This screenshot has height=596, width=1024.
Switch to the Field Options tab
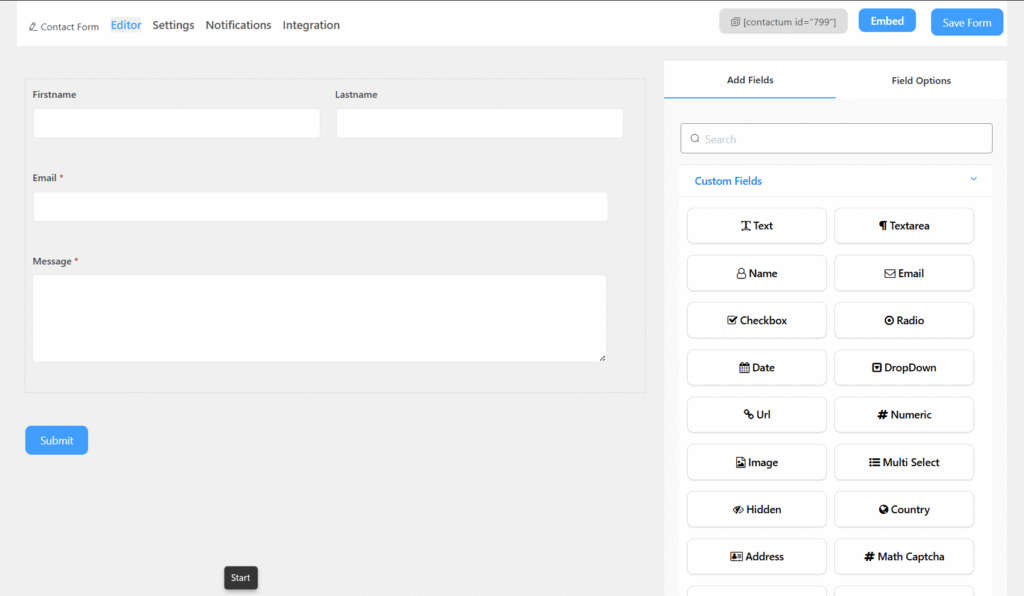click(x=920, y=81)
